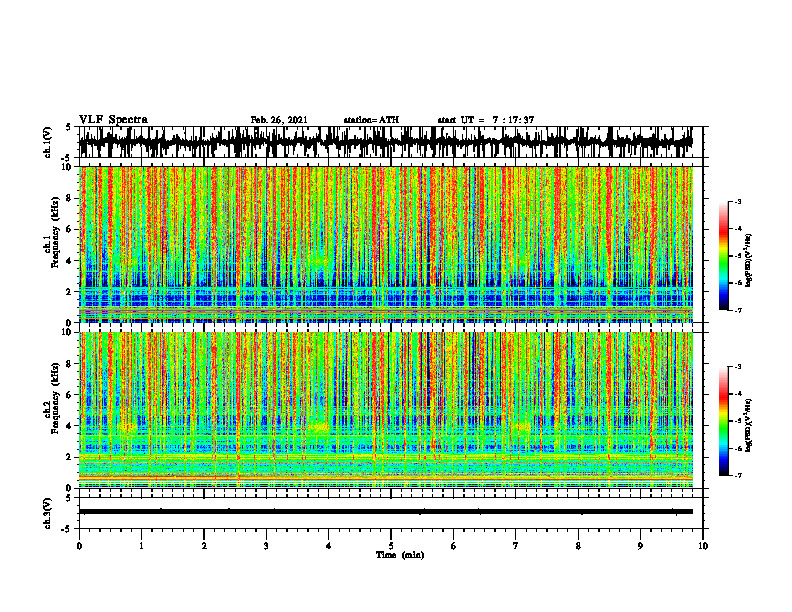The width and height of the screenshot is (792, 612).
Task: Click the "ch.3(V)" waveform axis label
Action: coord(47,513)
